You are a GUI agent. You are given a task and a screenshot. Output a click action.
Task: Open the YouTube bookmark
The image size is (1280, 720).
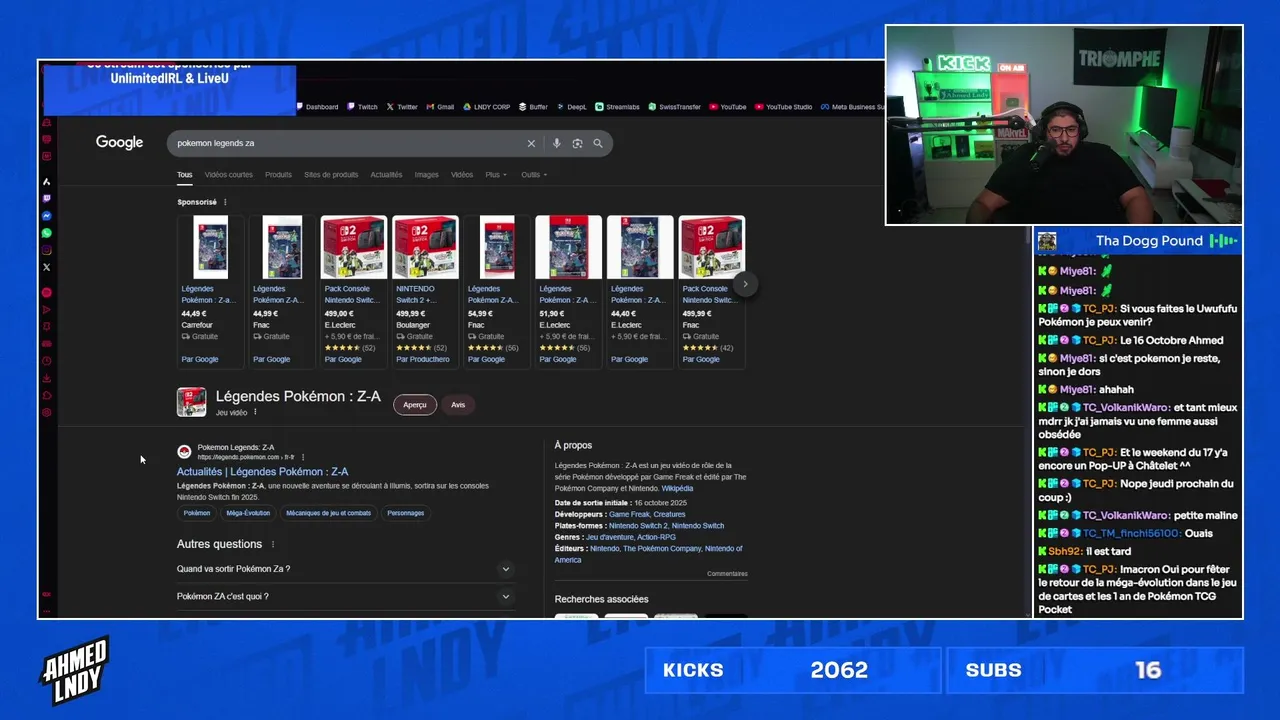(728, 107)
